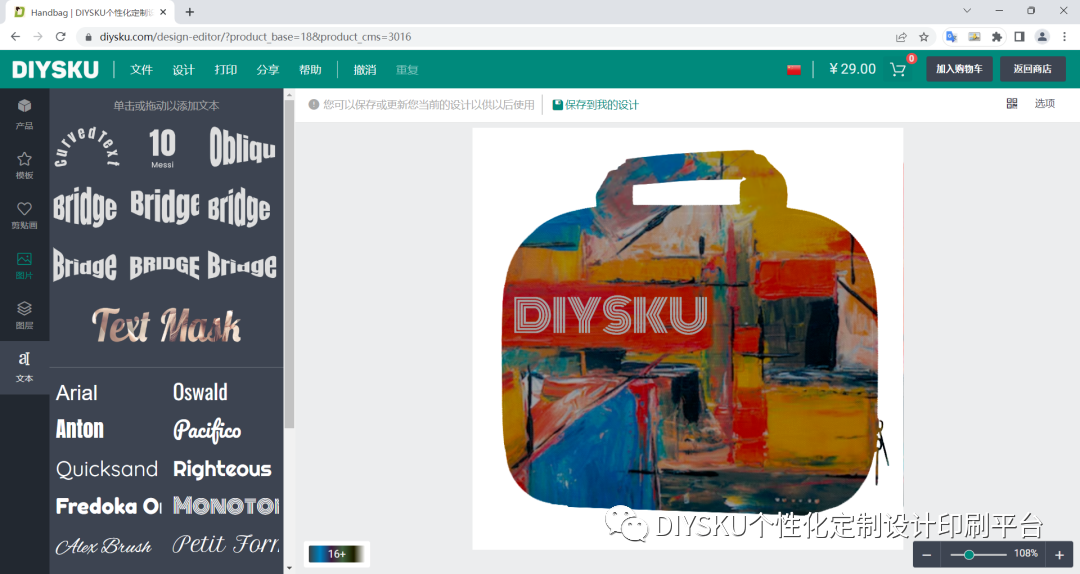
Task: Click the zoom in plus button
Action: coord(1059,555)
